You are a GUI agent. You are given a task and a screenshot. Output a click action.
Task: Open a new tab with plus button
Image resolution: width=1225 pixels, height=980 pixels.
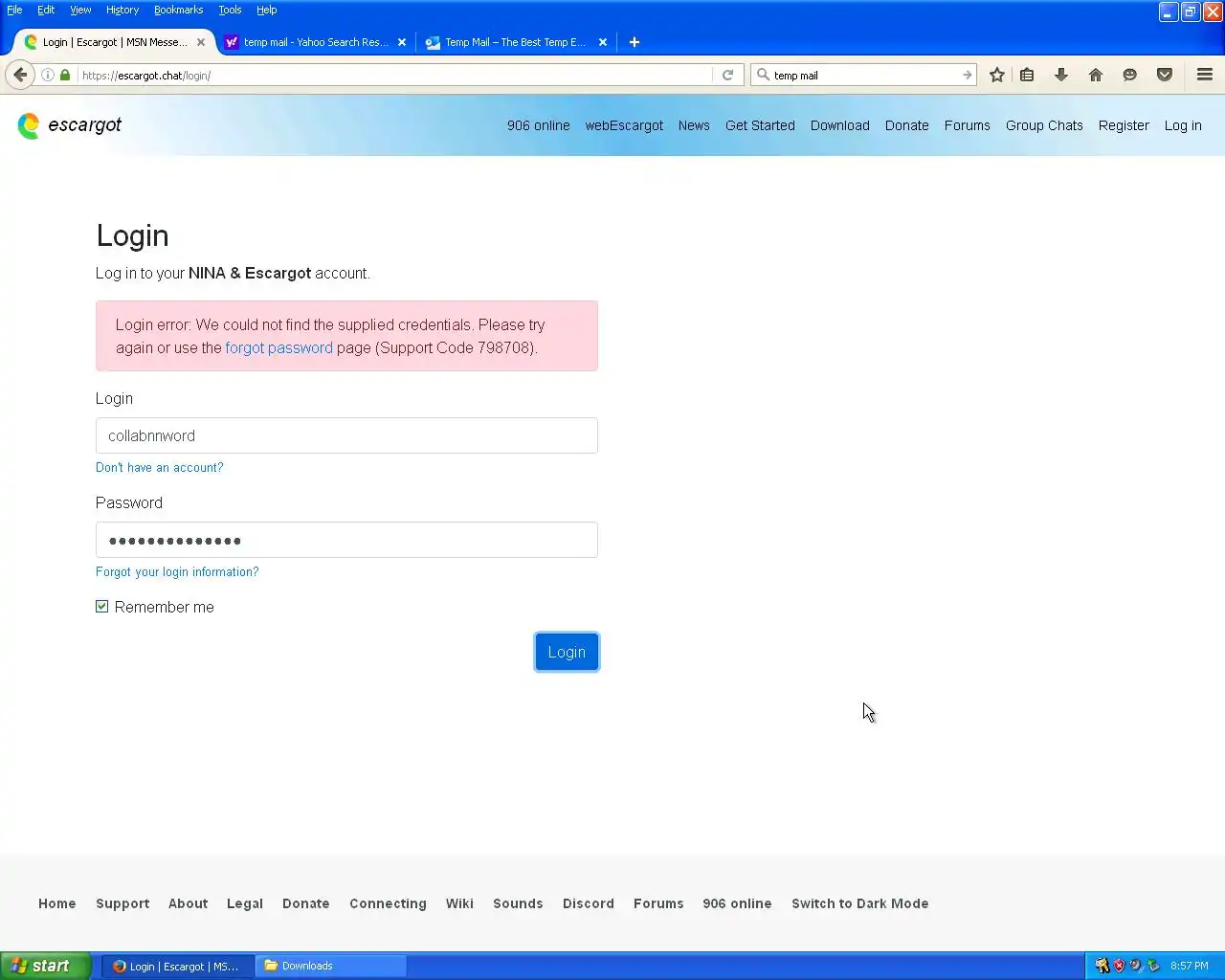[635, 42]
